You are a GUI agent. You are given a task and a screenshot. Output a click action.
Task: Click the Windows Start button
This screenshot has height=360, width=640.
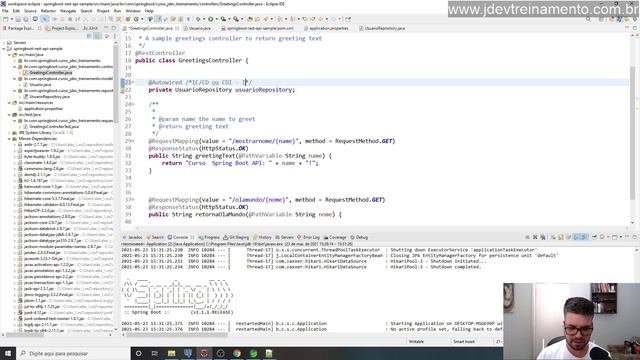tap(8, 353)
